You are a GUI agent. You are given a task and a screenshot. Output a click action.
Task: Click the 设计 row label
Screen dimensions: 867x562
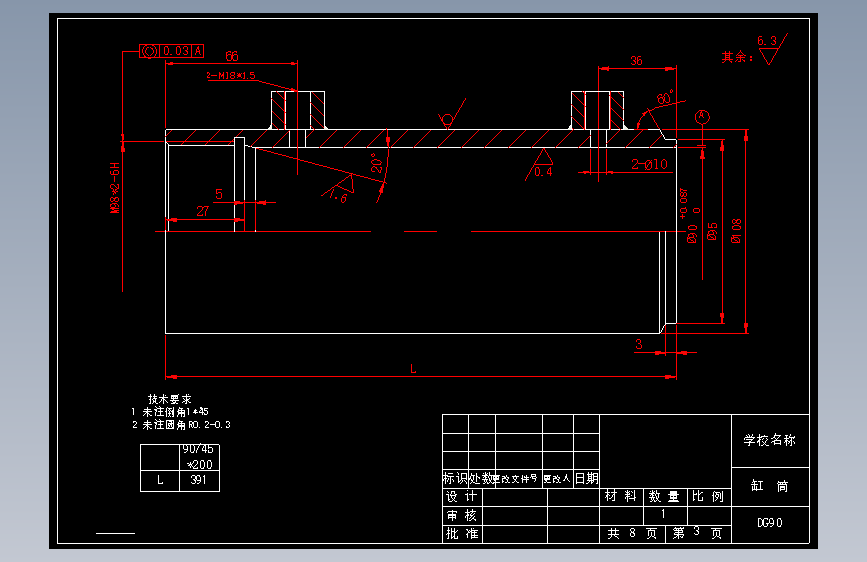[462, 497]
